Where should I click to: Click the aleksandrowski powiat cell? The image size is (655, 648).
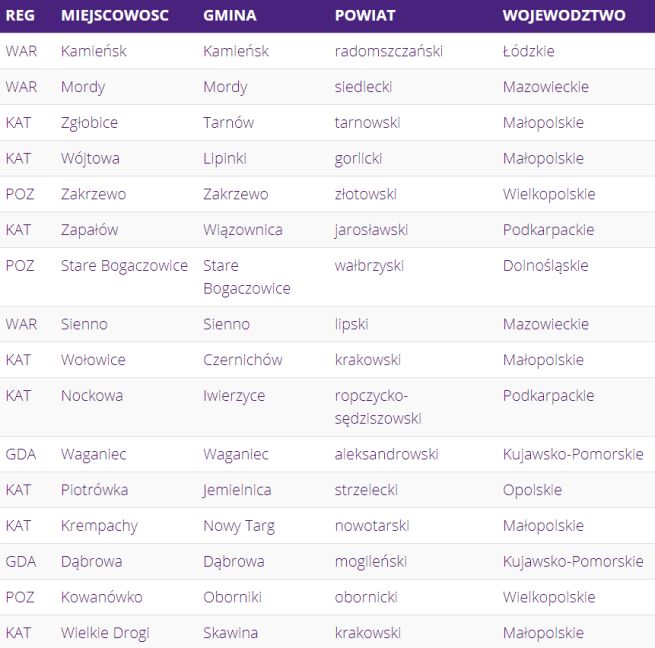point(386,454)
